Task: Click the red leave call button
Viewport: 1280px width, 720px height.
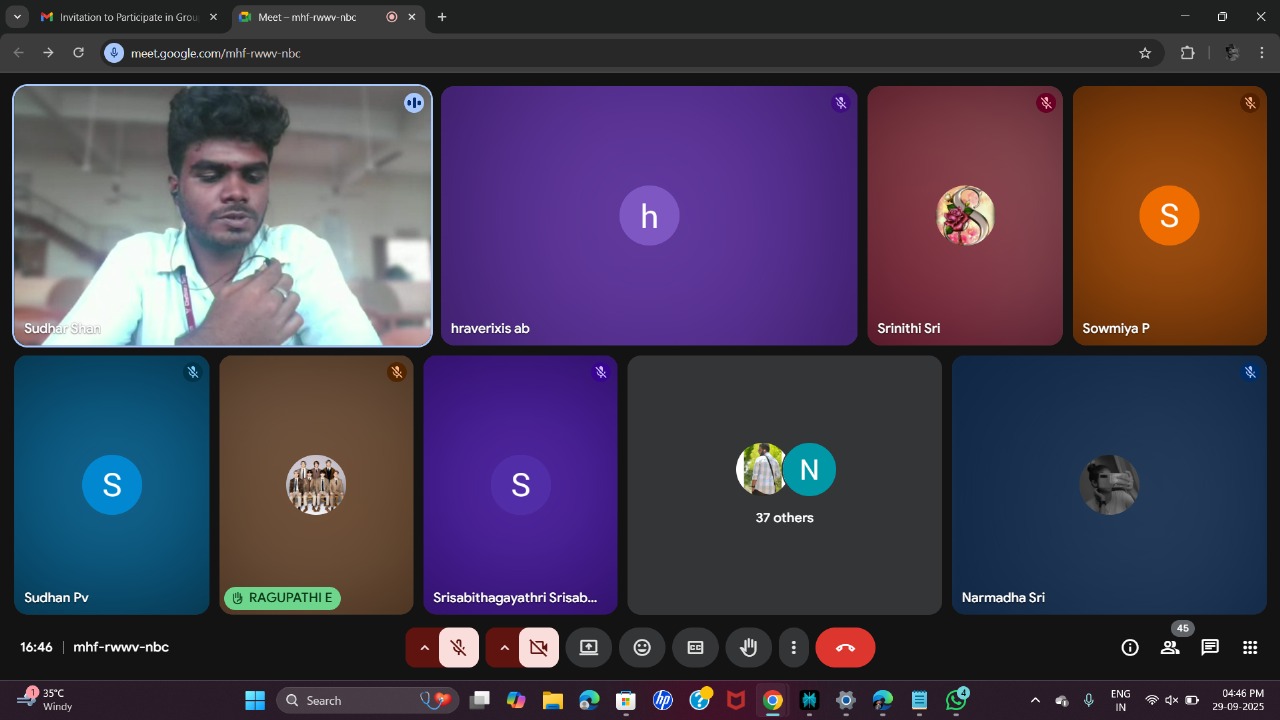Action: tap(845, 648)
